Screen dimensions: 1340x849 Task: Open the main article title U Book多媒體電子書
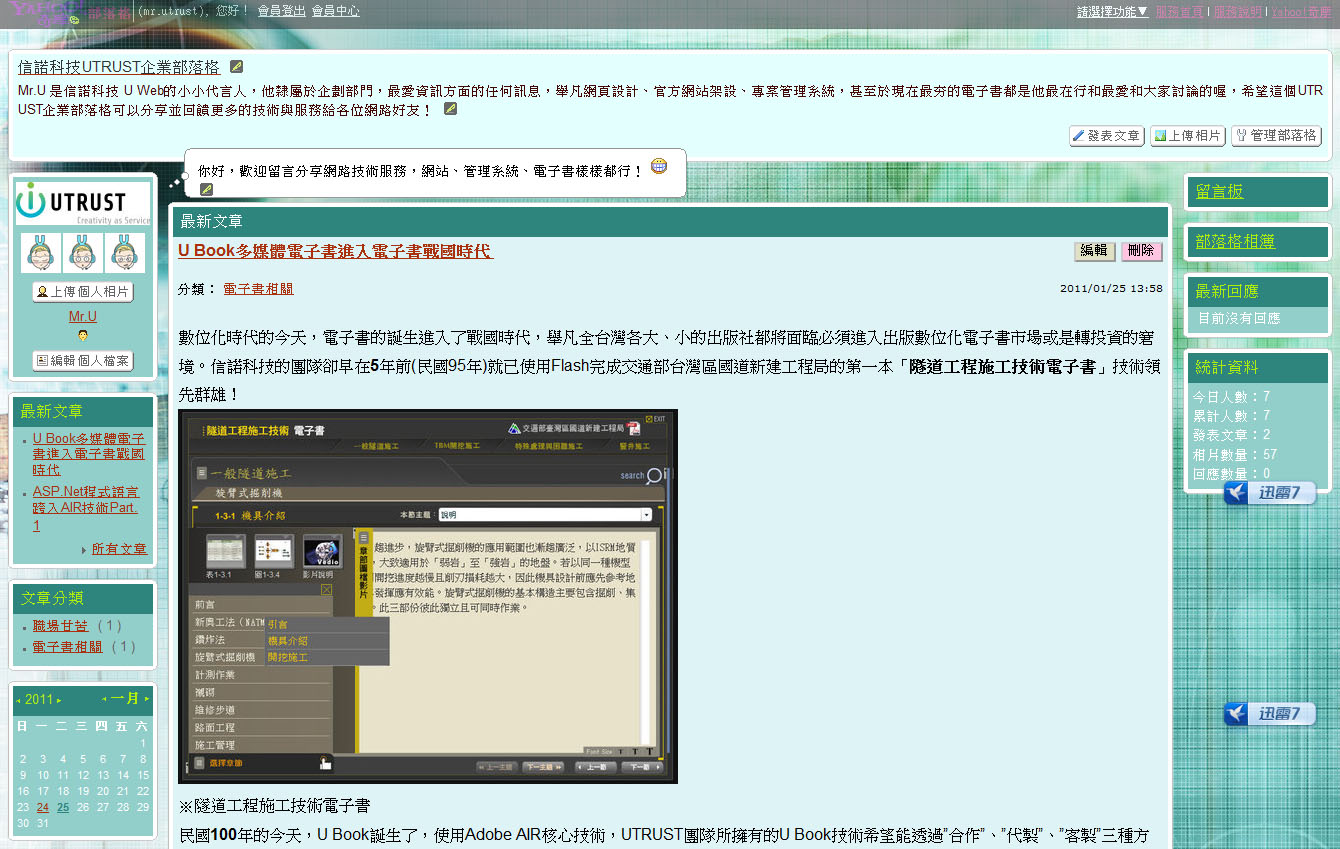pyautogui.click(x=336, y=251)
